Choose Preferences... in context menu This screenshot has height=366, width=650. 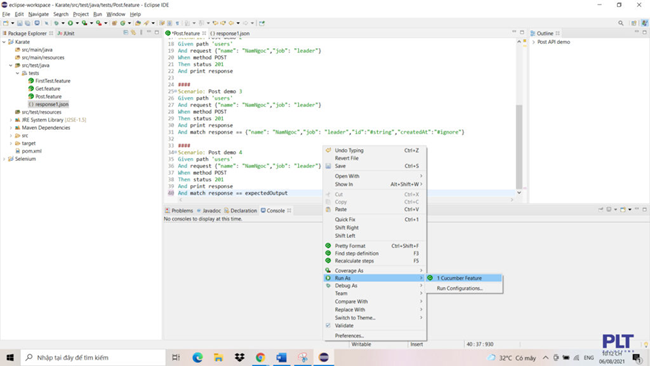click(x=375, y=336)
